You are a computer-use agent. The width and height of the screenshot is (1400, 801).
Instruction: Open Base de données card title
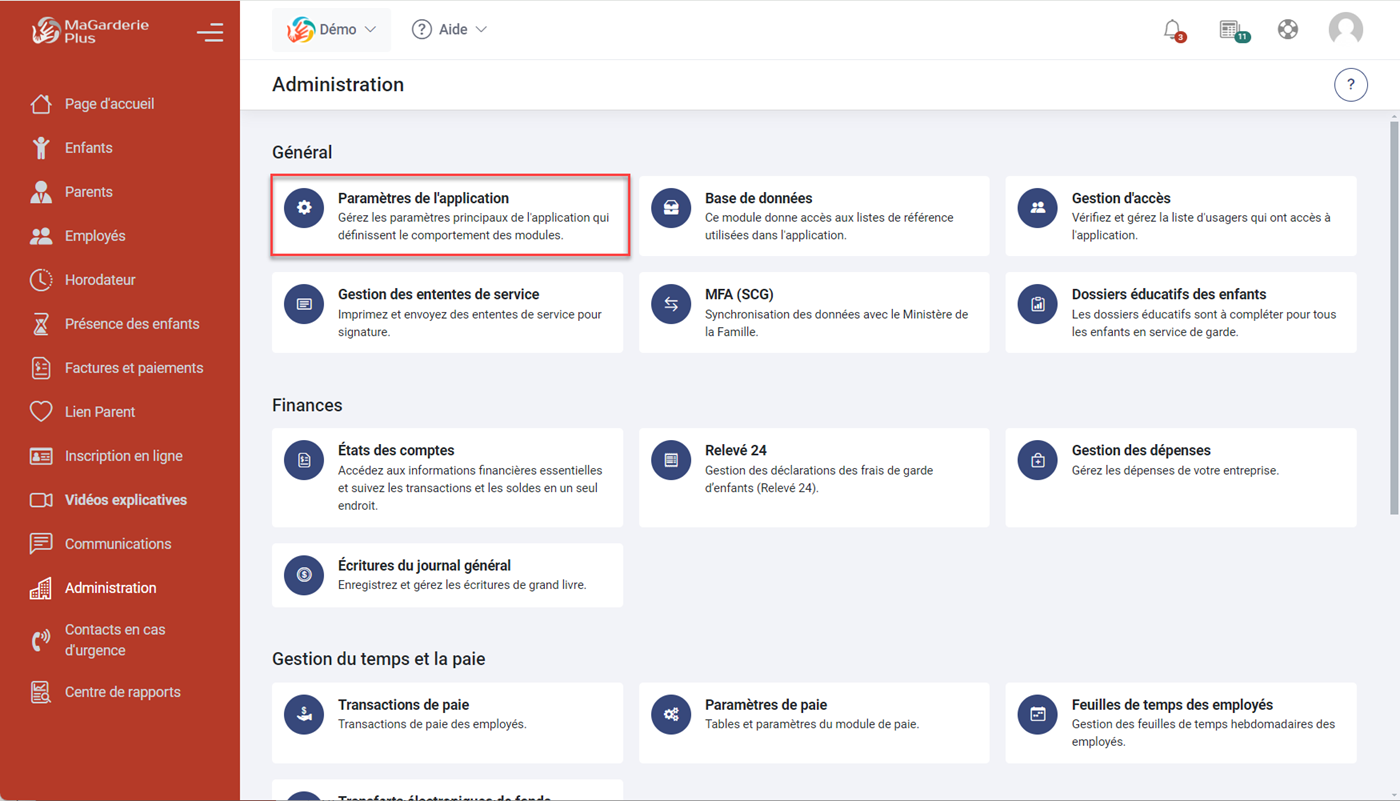click(758, 198)
